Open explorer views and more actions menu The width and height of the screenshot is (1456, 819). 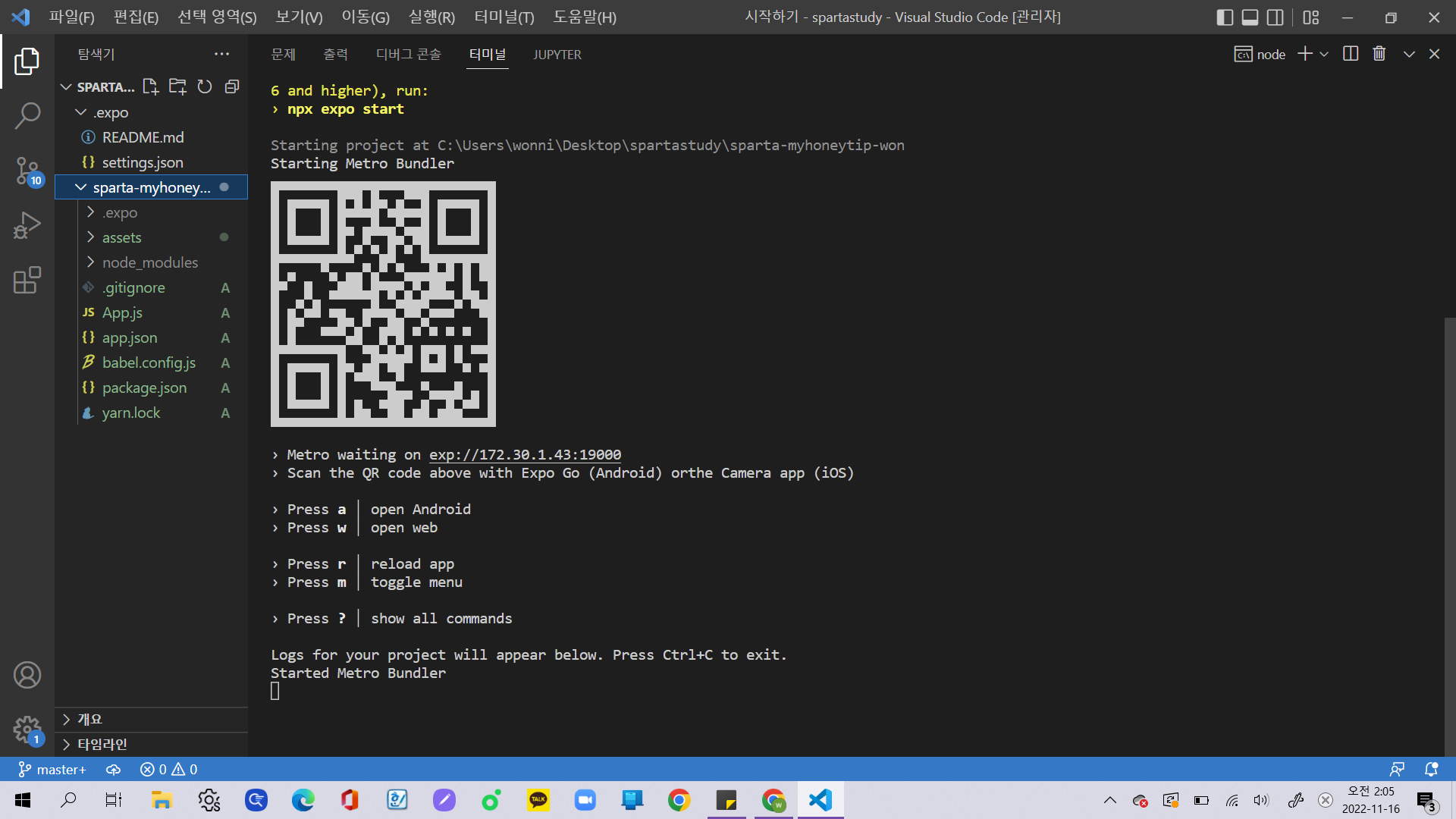221,54
